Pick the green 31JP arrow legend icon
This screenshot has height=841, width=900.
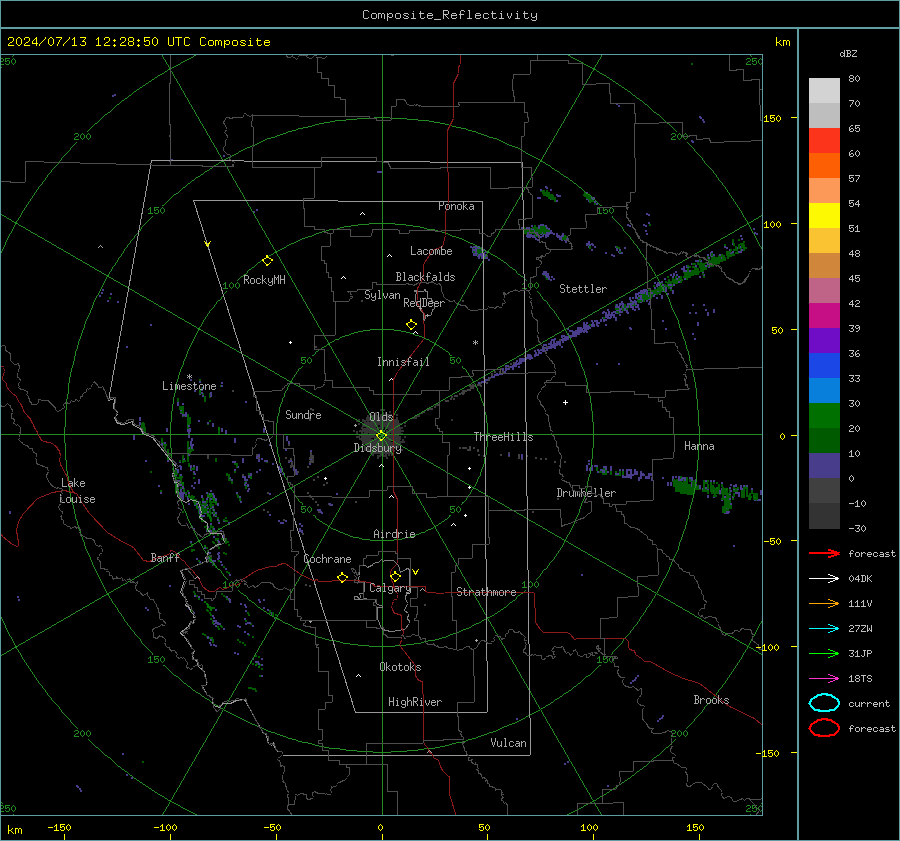[x=824, y=653]
